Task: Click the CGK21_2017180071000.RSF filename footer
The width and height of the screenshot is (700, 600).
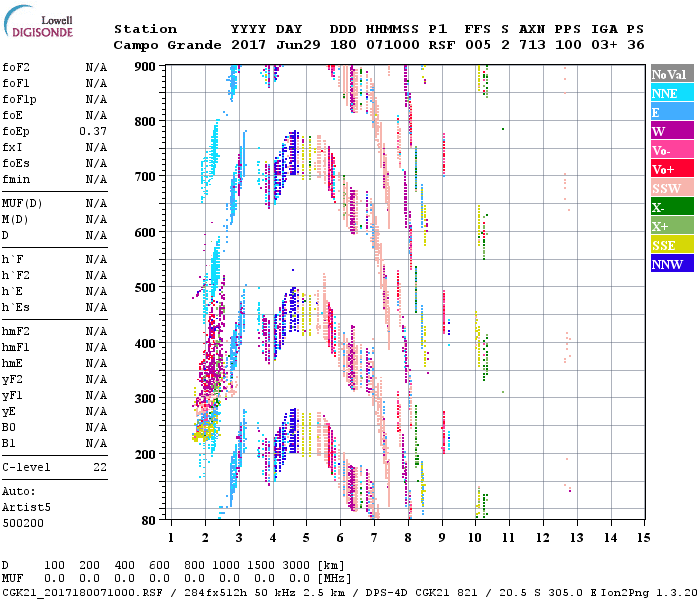Action: (x=82, y=592)
